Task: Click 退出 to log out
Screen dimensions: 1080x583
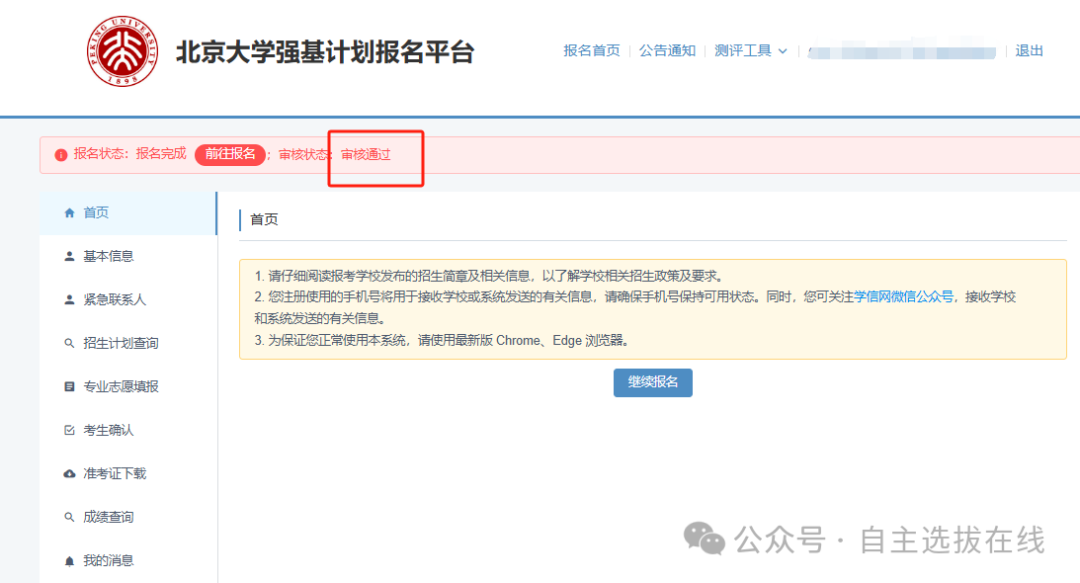Action: [1029, 50]
